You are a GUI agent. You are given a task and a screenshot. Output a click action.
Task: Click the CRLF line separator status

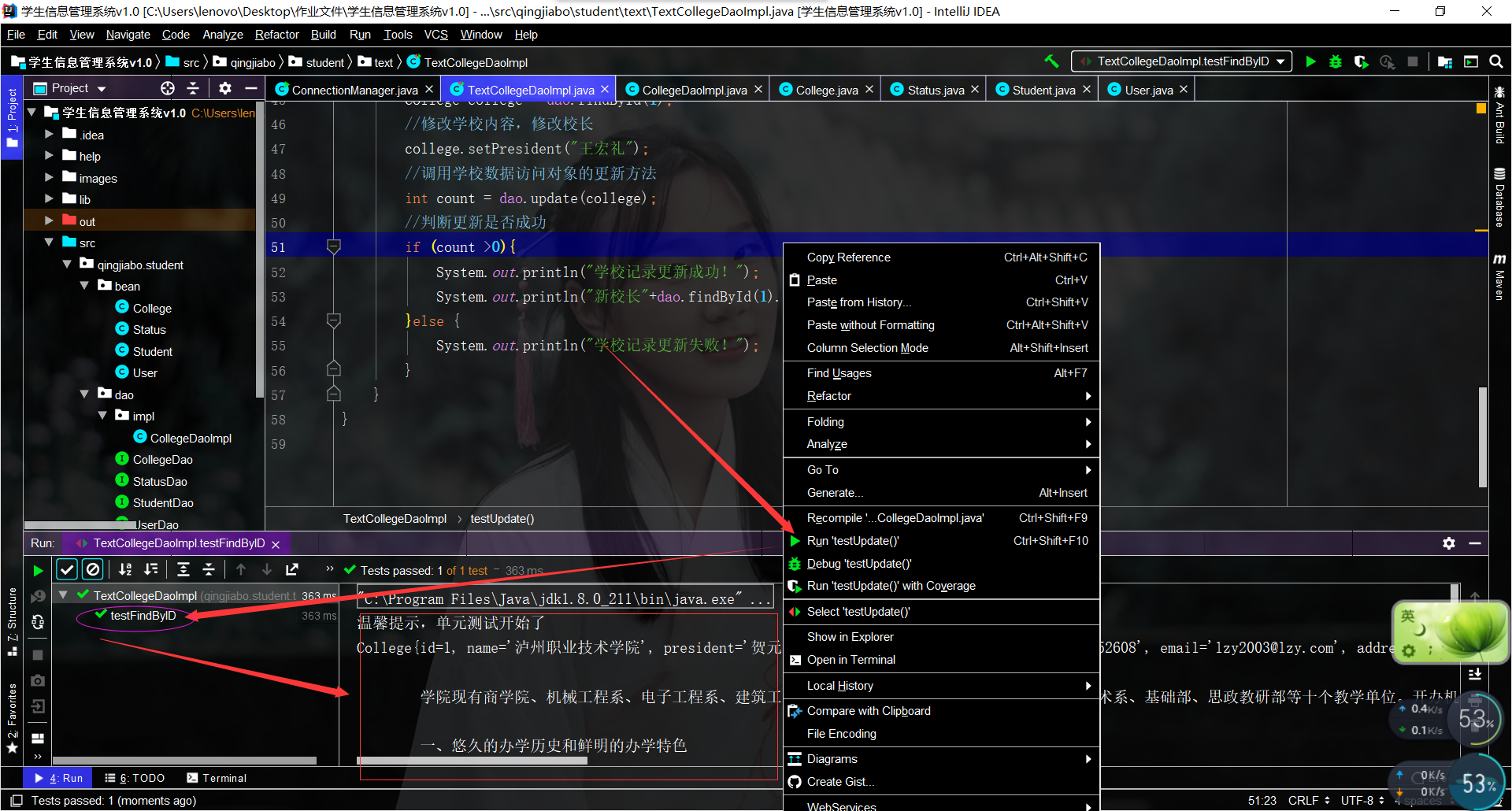click(x=1309, y=800)
